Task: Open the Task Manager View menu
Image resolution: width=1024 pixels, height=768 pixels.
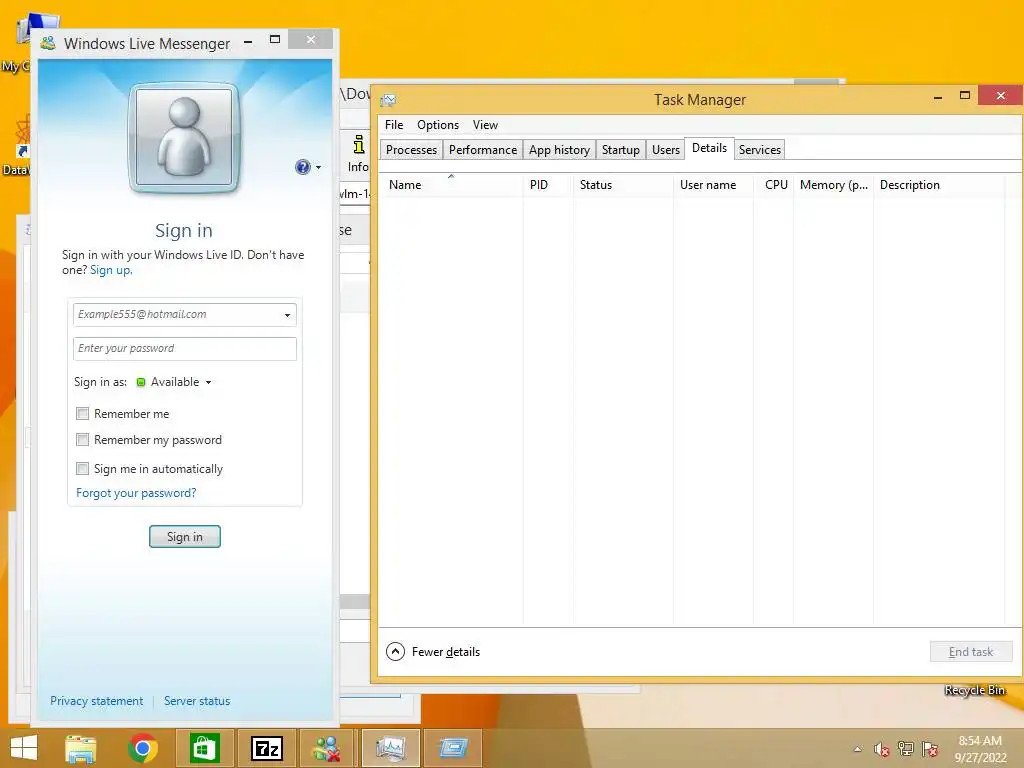Action: click(x=485, y=125)
